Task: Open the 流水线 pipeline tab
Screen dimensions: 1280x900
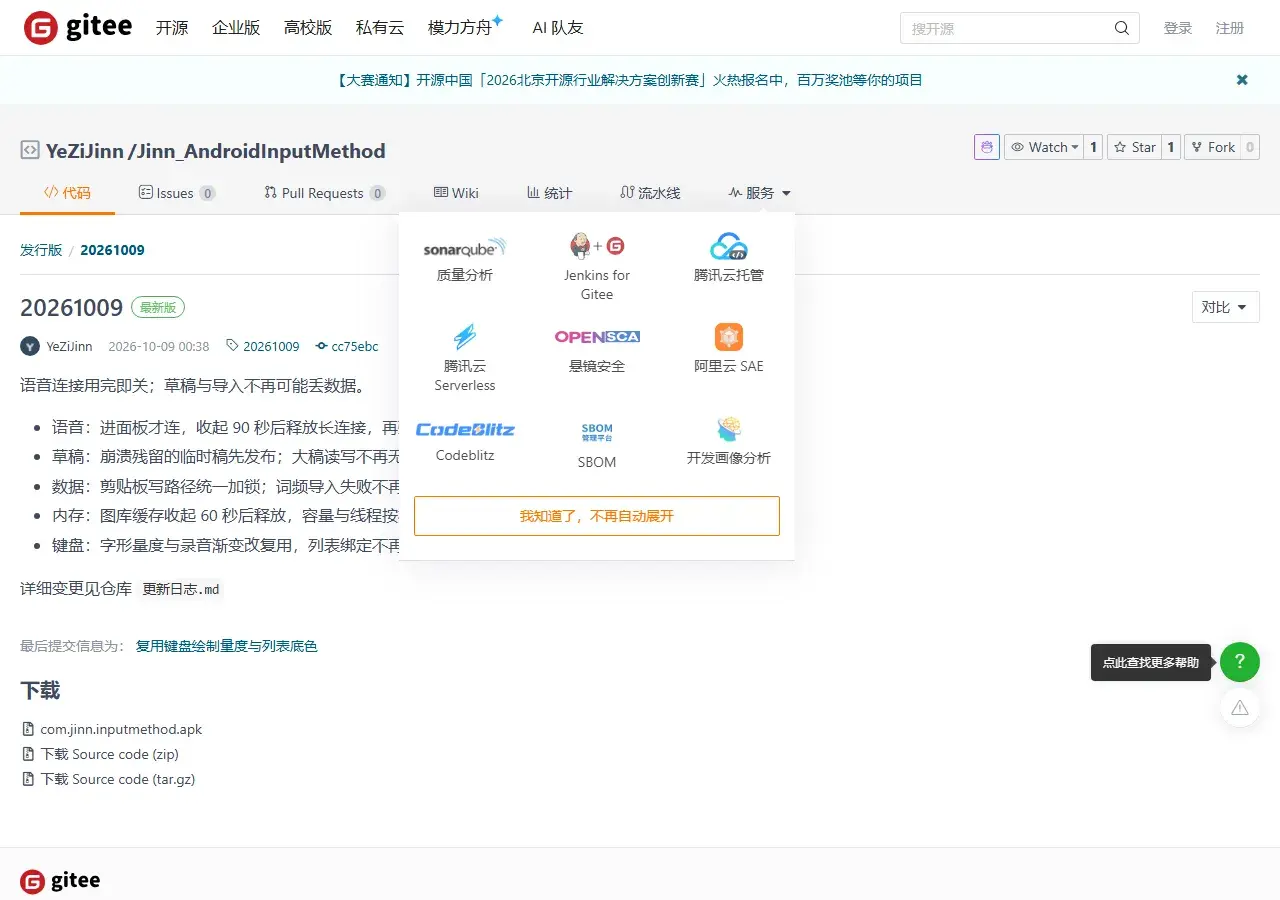Action: click(650, 193)
